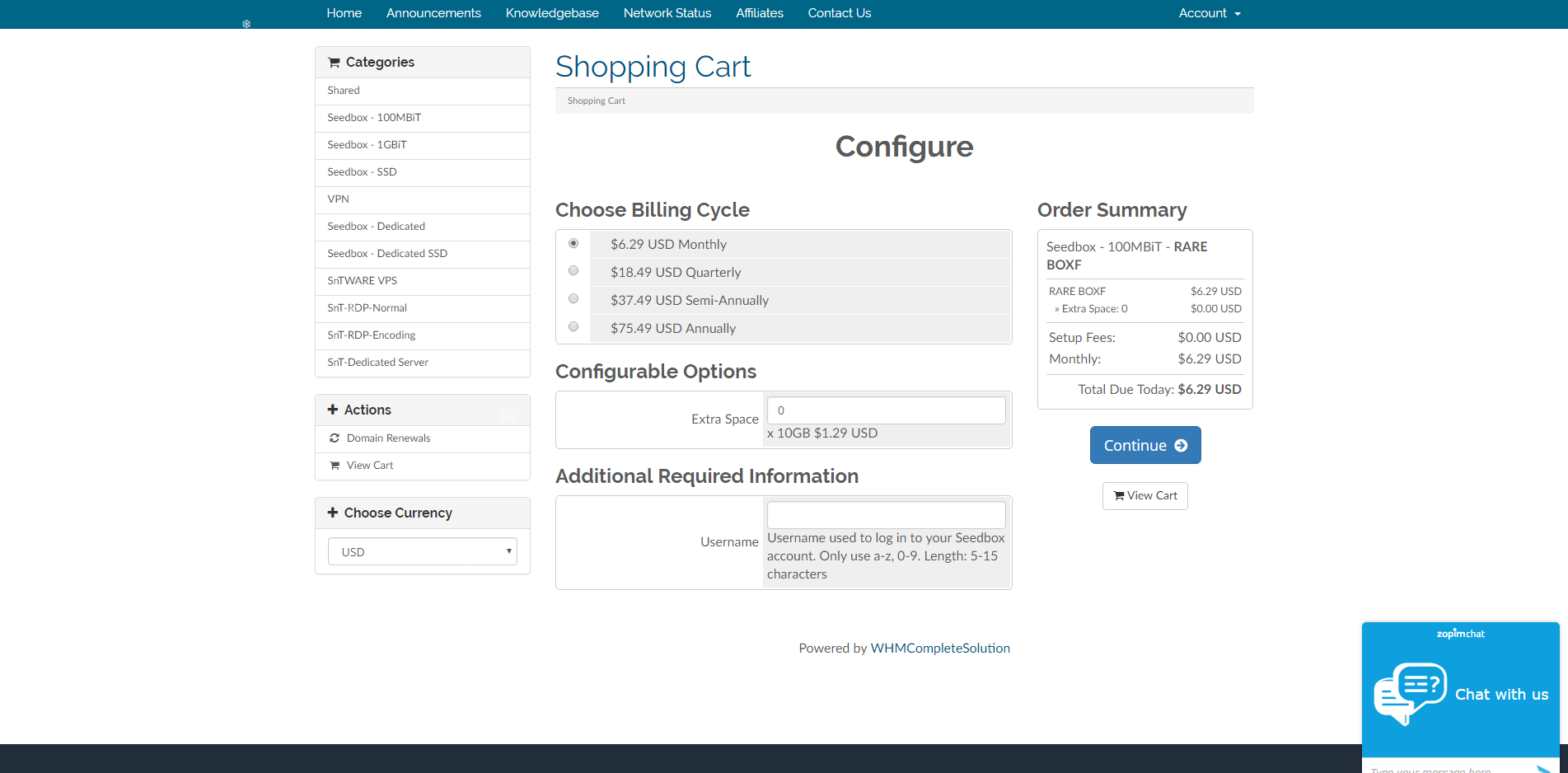
Task: Open the Knowledgebase menu item
Action: [x=552, y=13]
